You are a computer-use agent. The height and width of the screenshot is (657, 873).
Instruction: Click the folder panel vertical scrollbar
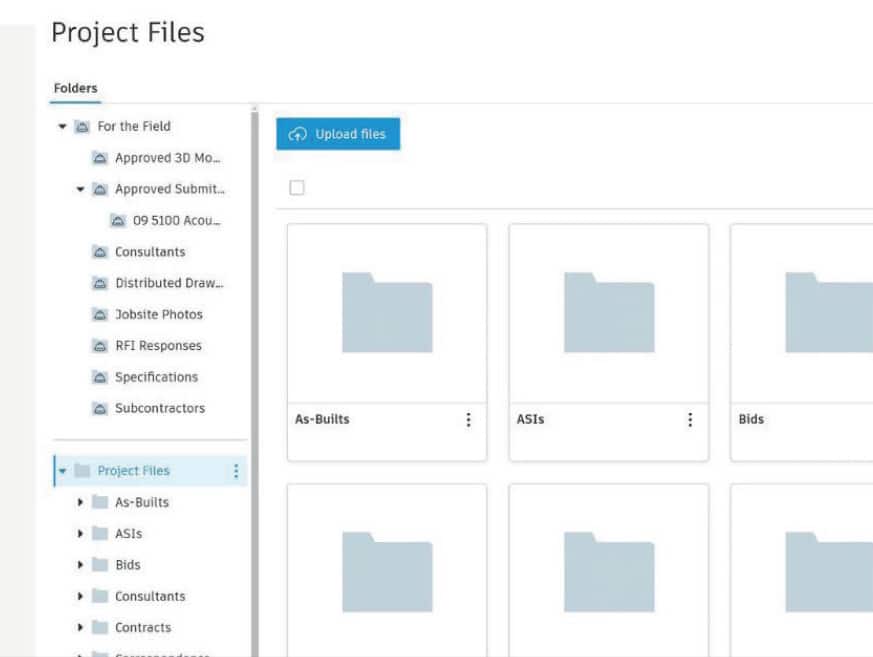click(254, 380)
